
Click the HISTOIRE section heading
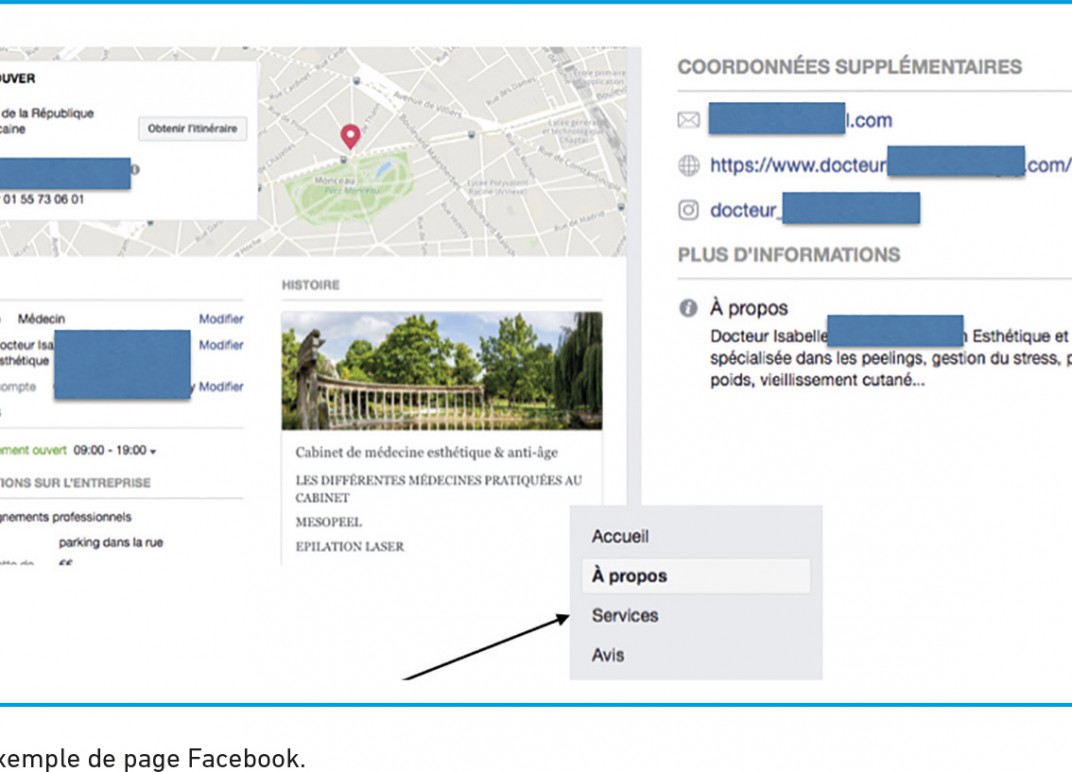pos(310,285)
